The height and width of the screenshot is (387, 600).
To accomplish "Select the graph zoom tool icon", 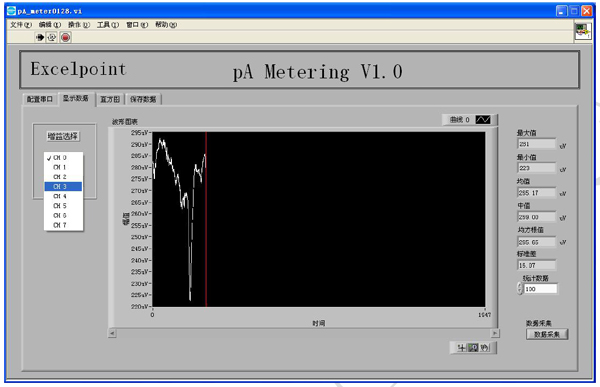I will coord(473,348).
